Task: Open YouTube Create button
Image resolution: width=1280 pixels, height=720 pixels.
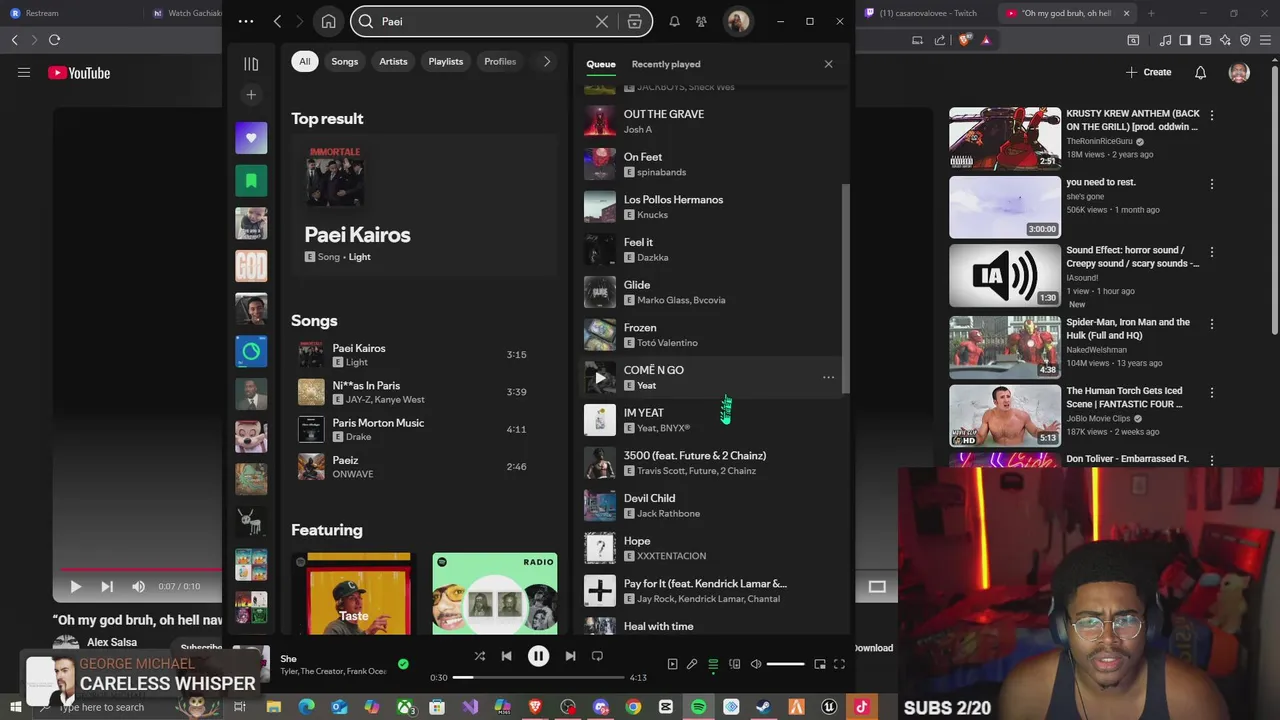Action: 1149,72
